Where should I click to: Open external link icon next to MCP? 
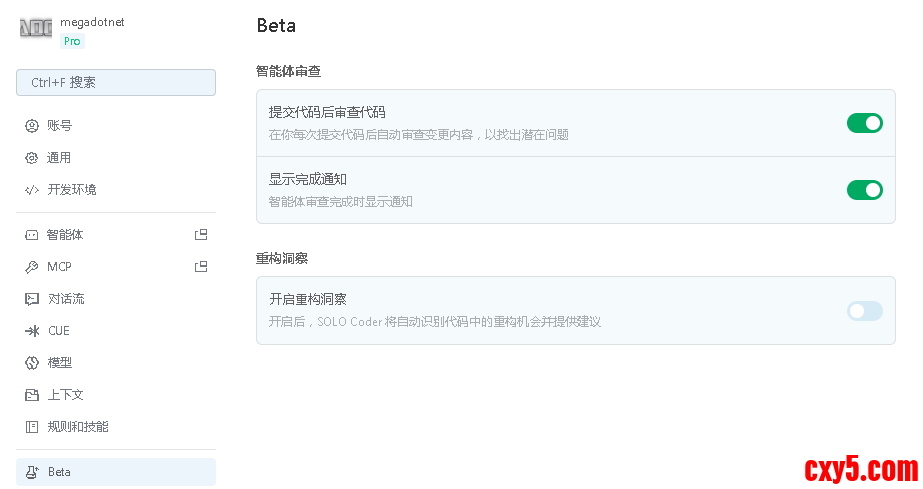[x=201, y=267]
